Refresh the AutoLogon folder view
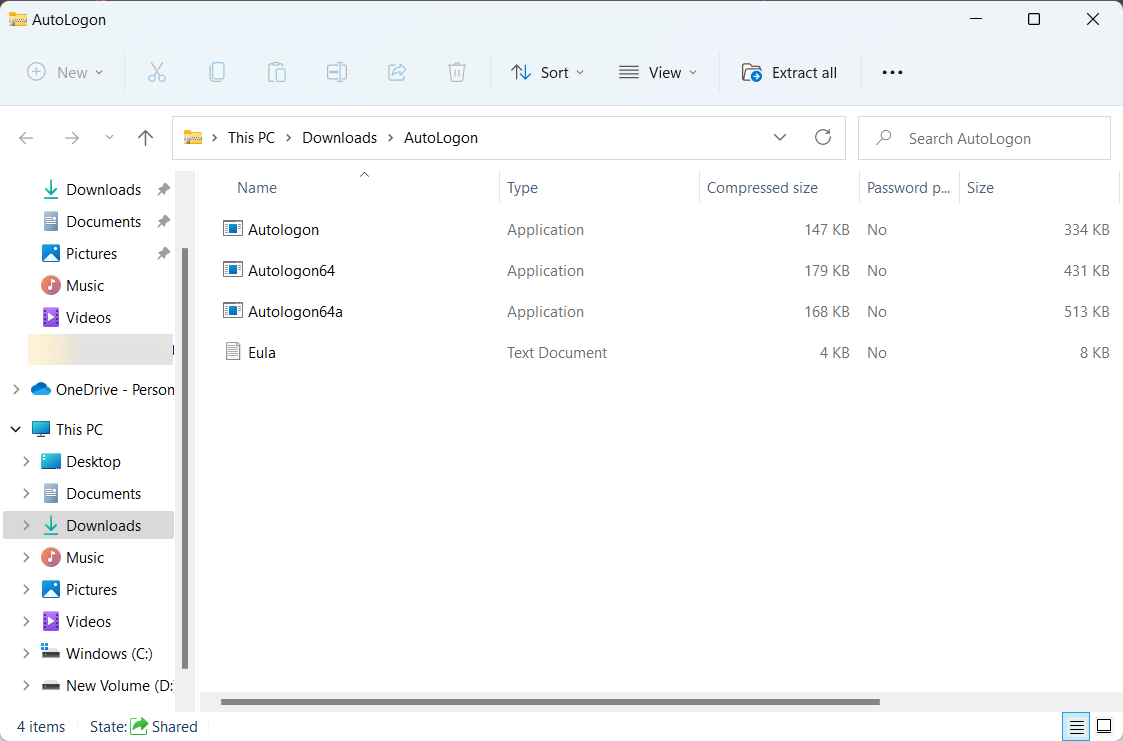The width and height of the screenshot is (1123, 741). pyautogui.click(x=822, y=137)
